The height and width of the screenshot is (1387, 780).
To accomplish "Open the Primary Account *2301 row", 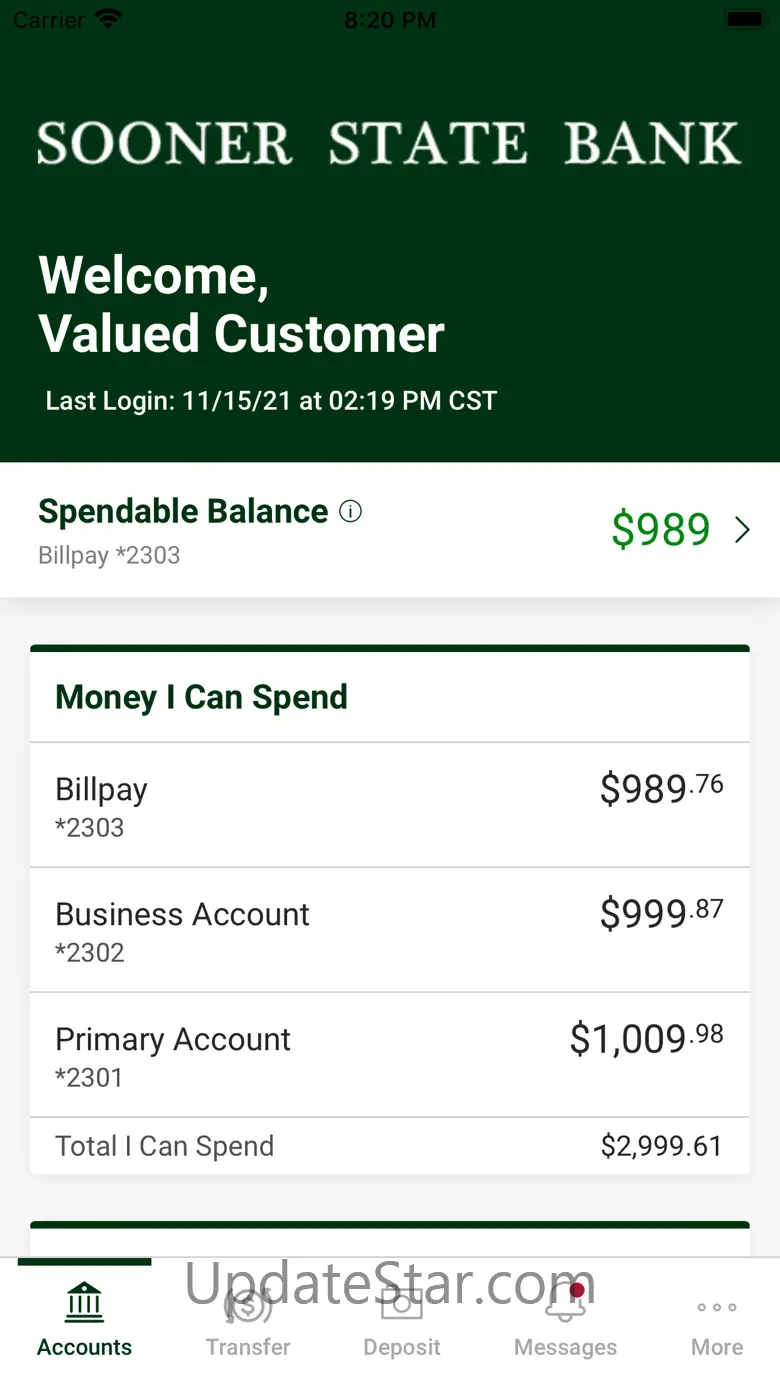I will click(x=390, y=1055).
